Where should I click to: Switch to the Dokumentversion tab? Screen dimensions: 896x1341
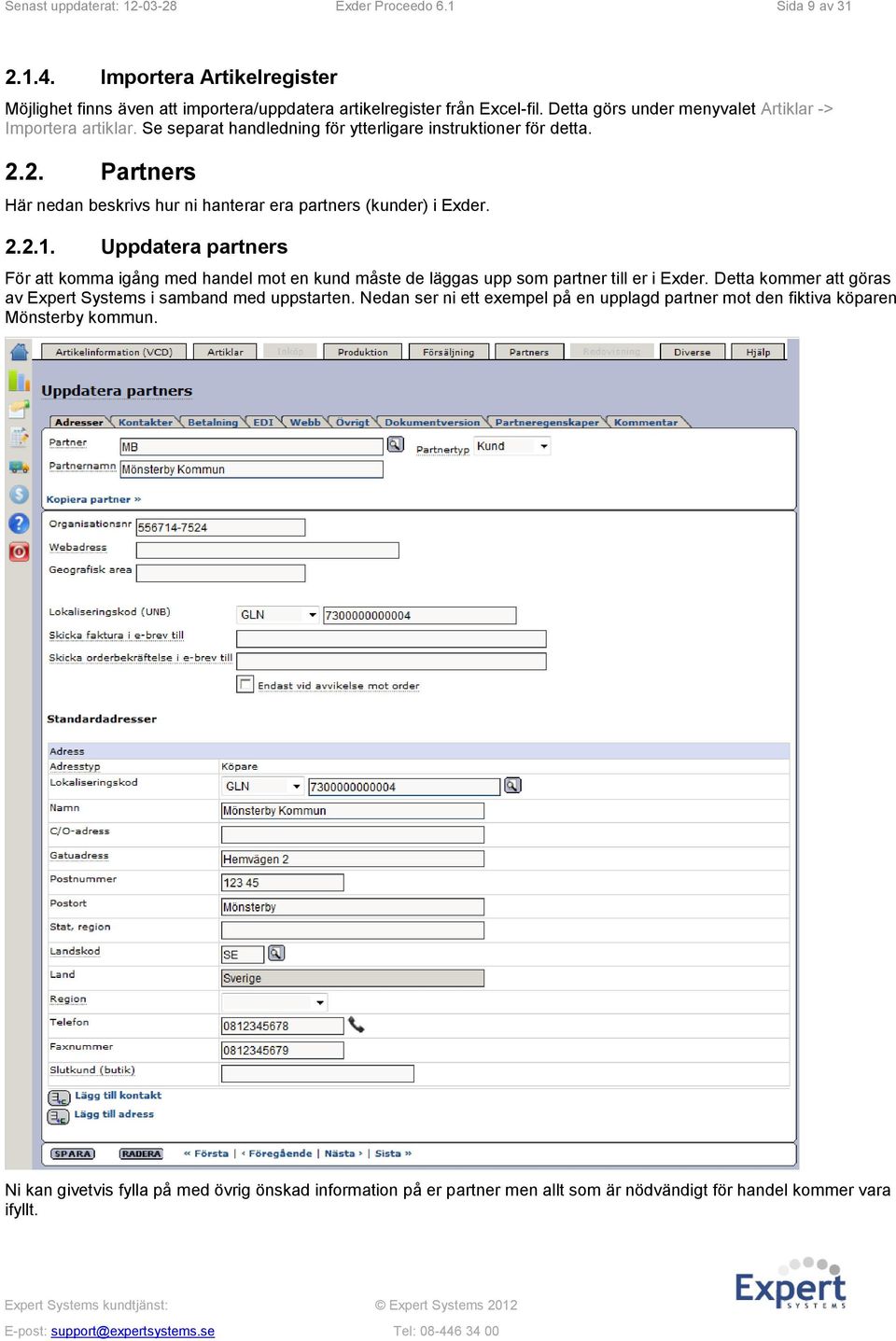point(432,422)
